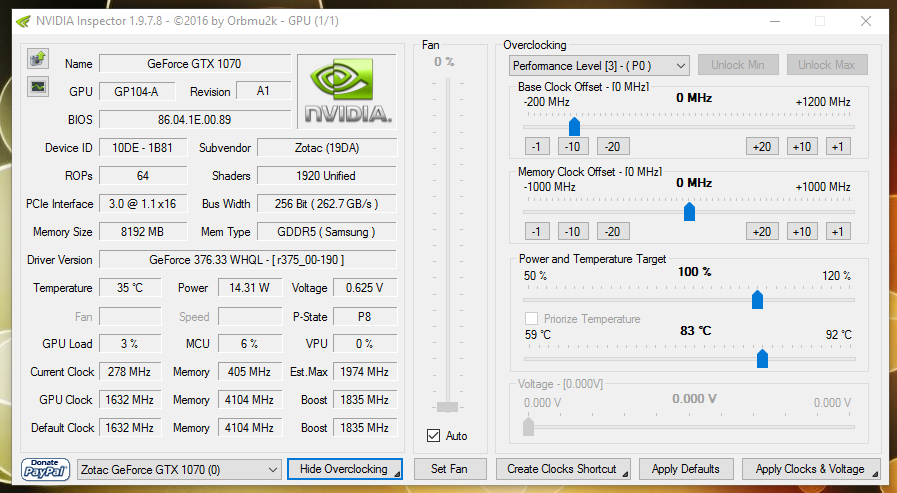Click the PayPal Donate icon

[x=45, y=469]
